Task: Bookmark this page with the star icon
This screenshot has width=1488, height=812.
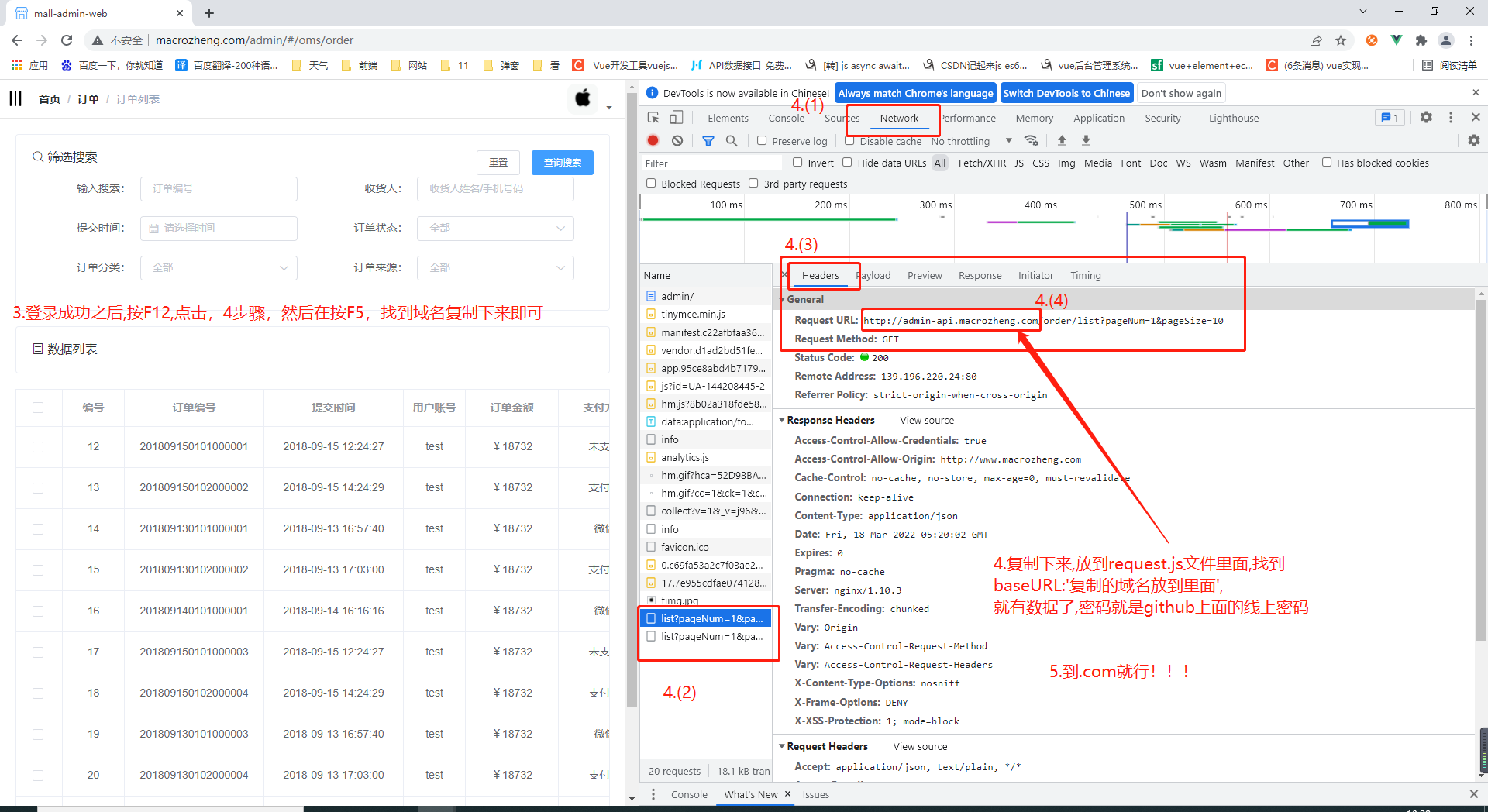Action: pos(1341,40)
